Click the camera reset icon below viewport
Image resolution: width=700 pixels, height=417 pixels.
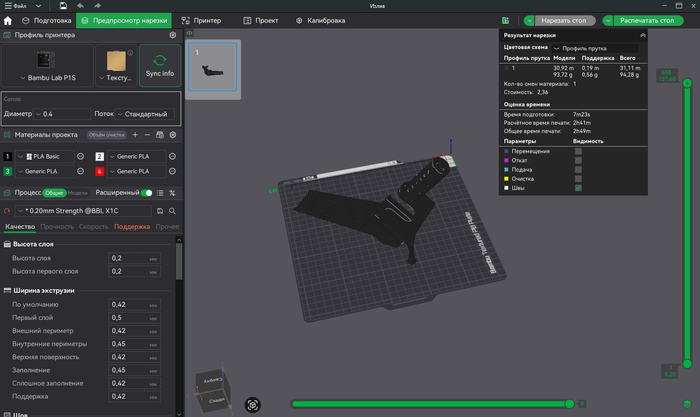click(x=254, y=405)
